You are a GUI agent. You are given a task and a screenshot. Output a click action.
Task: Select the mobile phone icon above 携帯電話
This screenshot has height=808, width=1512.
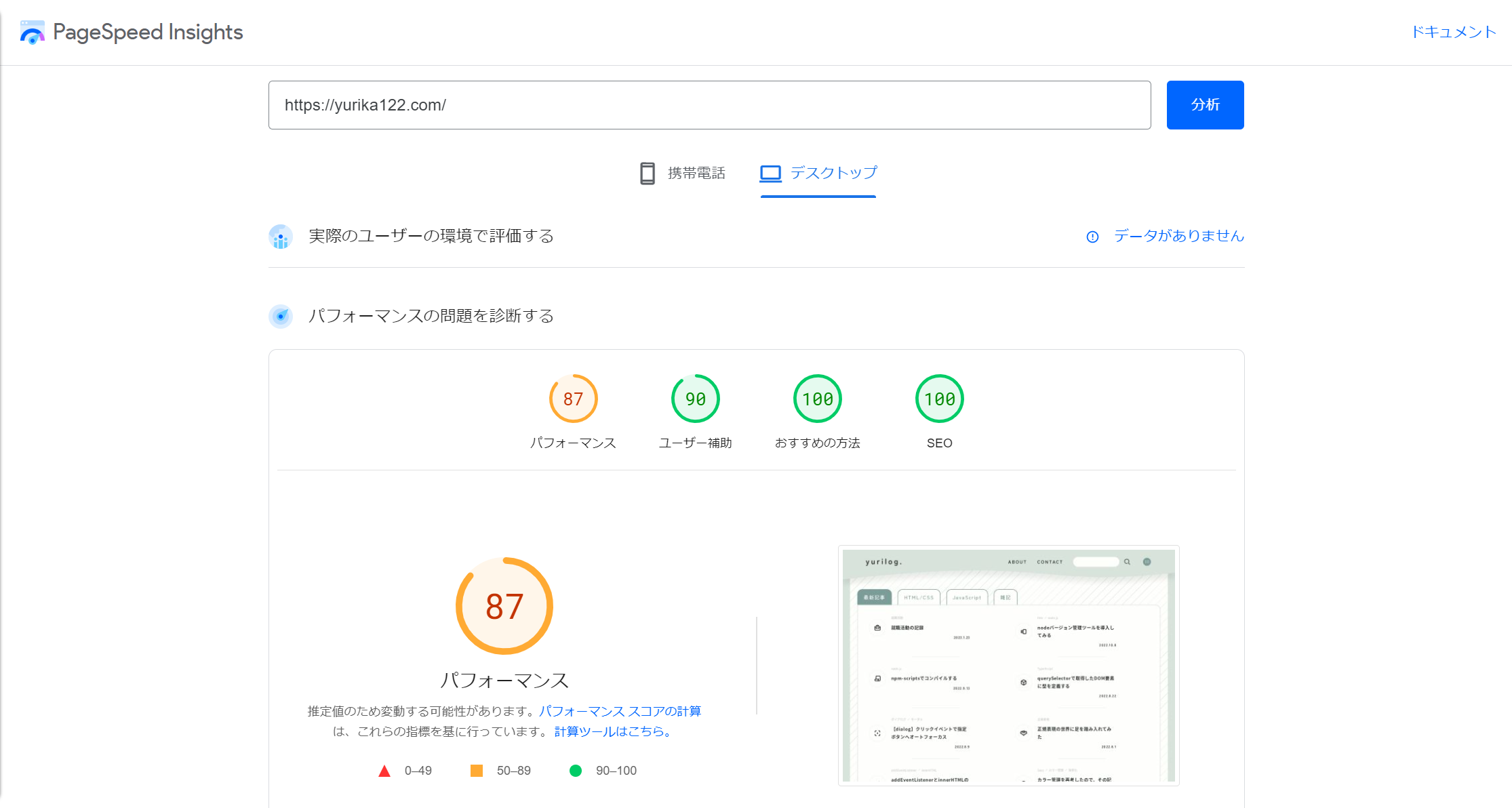647,174
